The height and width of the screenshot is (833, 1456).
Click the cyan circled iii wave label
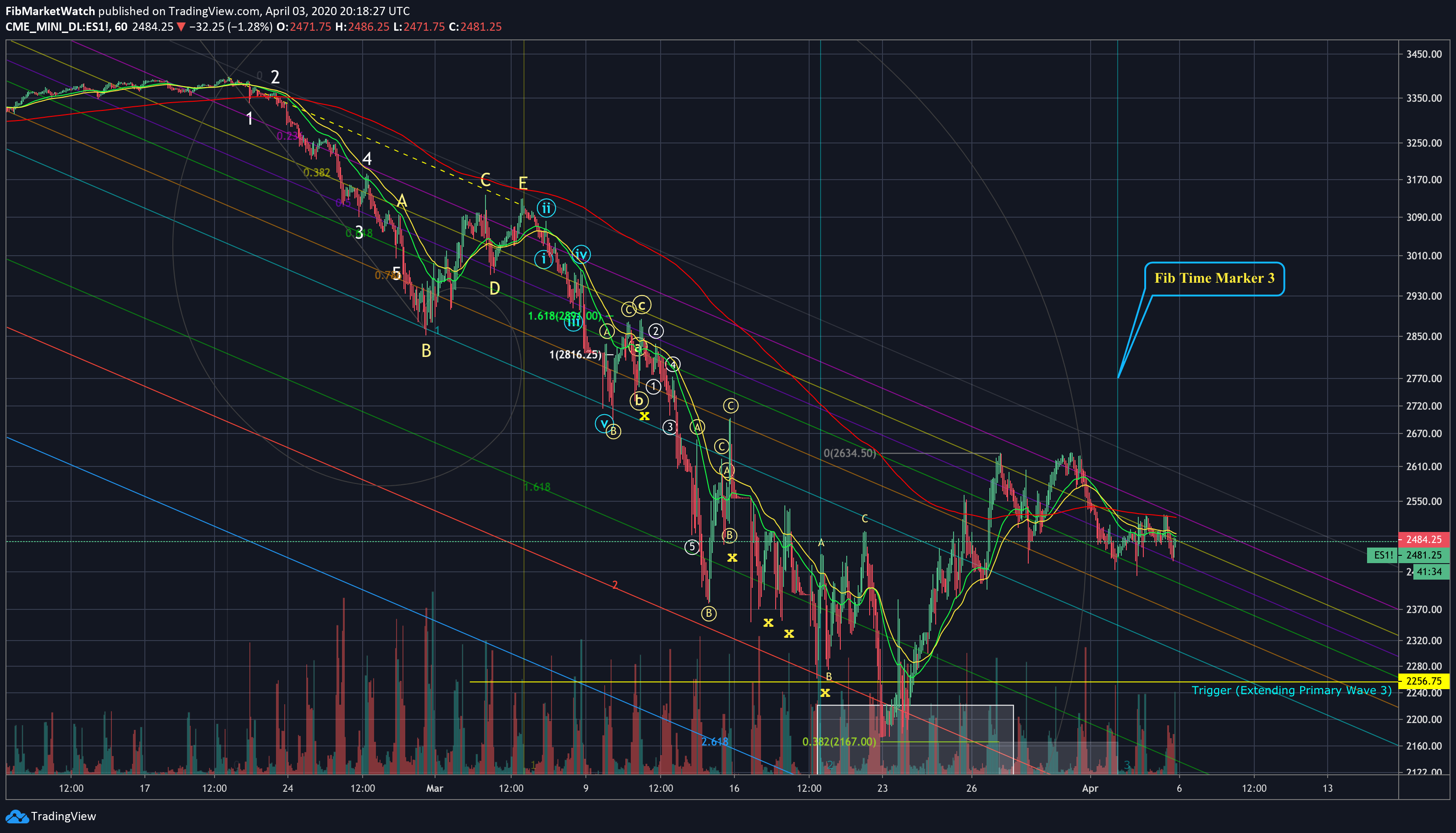pyautogui.click(x=573, y=323)
